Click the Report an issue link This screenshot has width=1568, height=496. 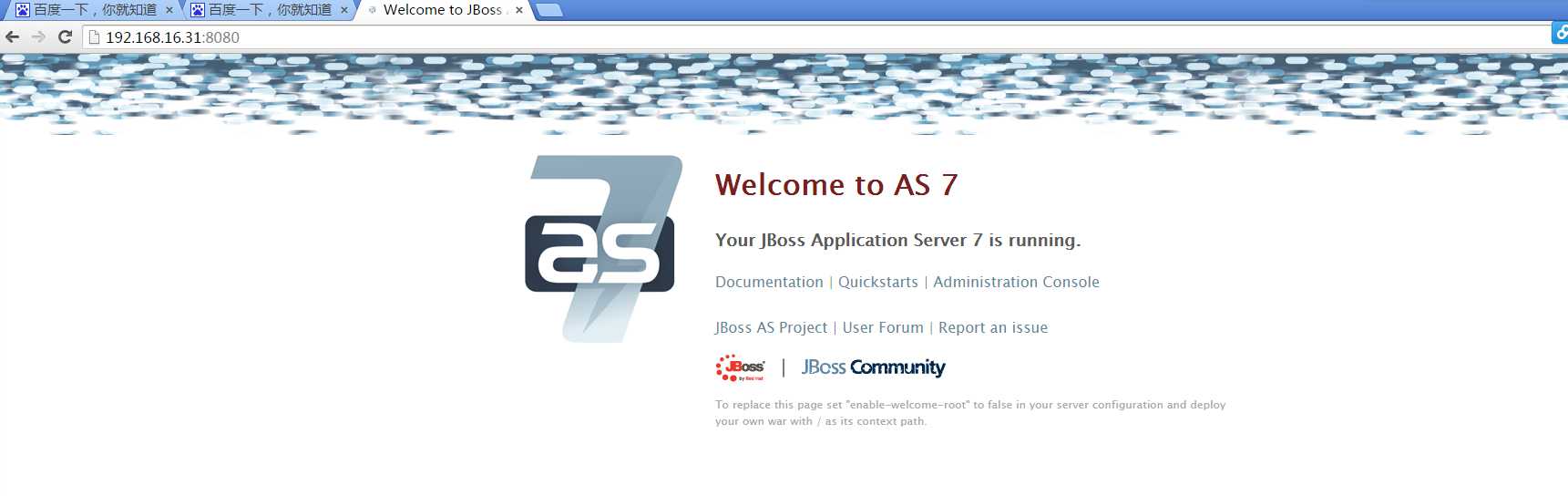pos(993,327)
